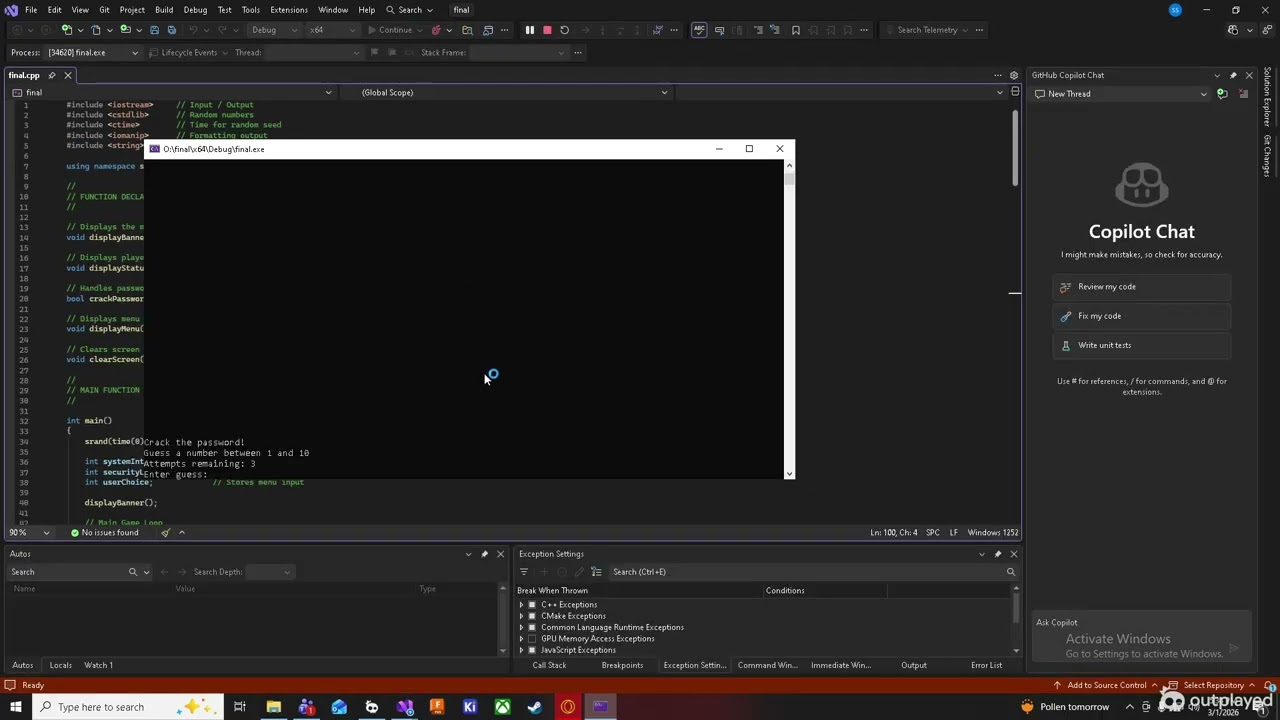Open Steam from the taskbar
The width and height of the screenshot is (1280, 720).
pos(535,707)
